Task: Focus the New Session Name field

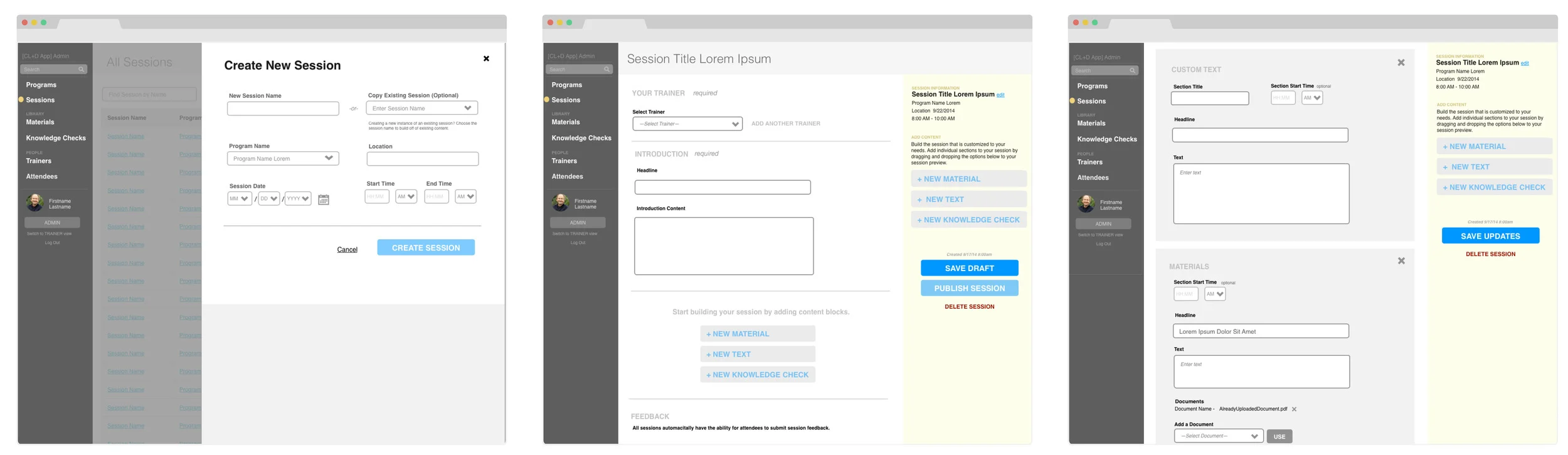Action: pyautogui.click(x=283, y=109)
